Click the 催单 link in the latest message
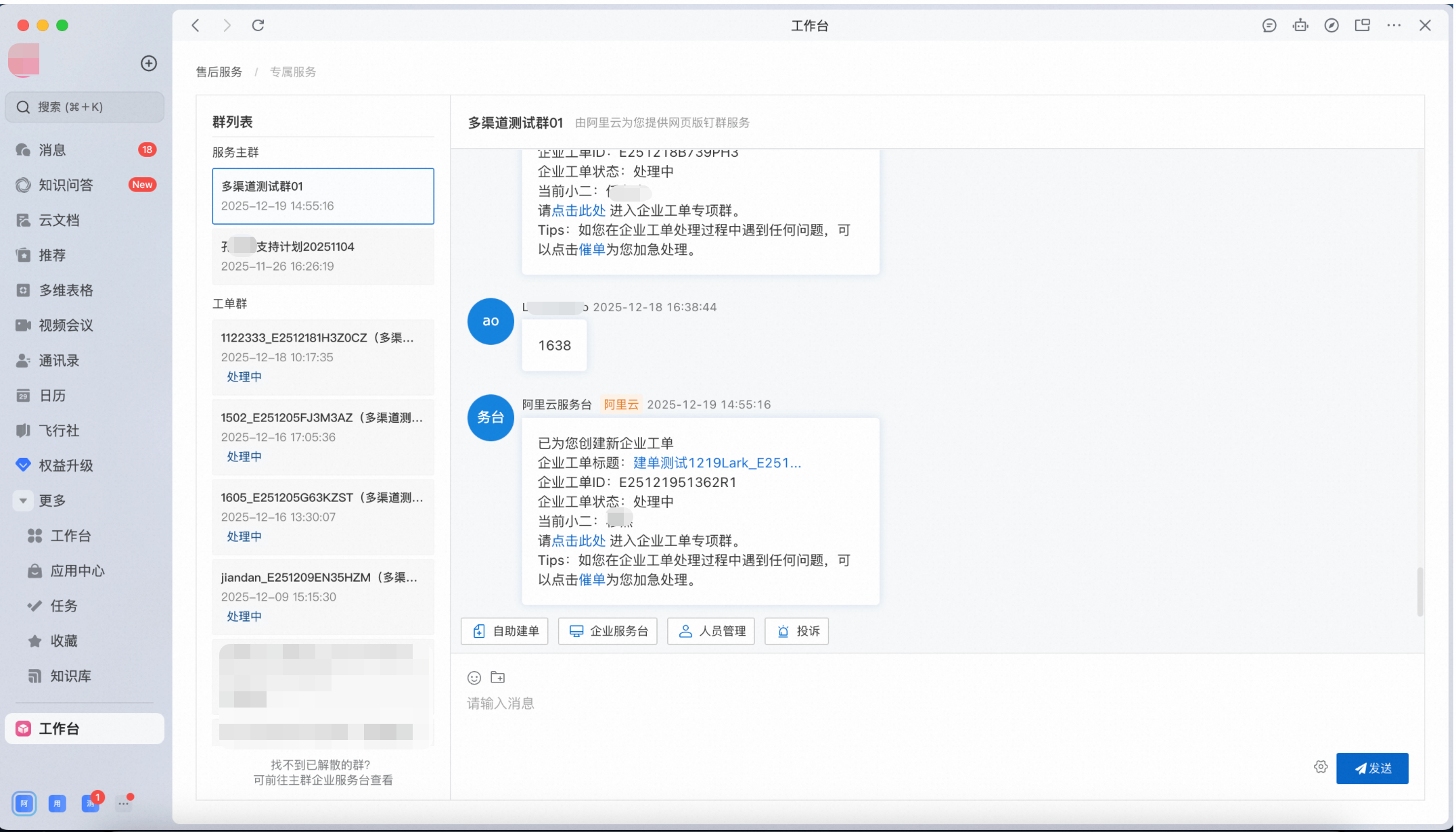The width and height of the screenshot is (1456, 832). pyautogui.click(x=592, y=580)
